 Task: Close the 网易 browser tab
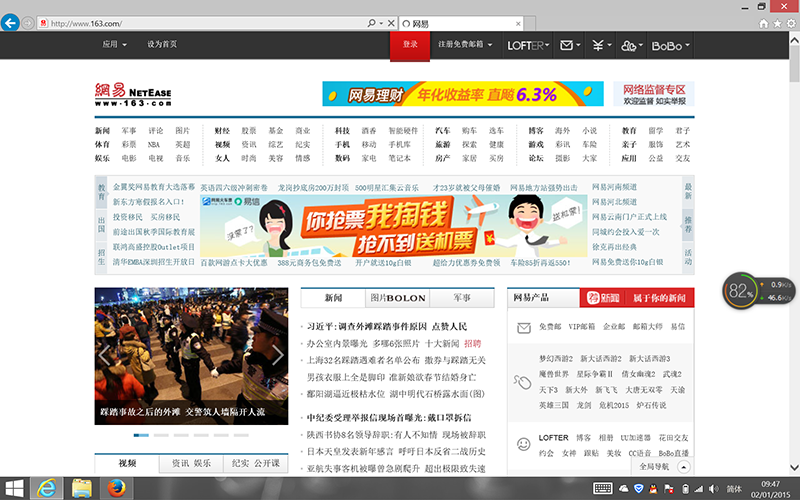coord(518,23)
